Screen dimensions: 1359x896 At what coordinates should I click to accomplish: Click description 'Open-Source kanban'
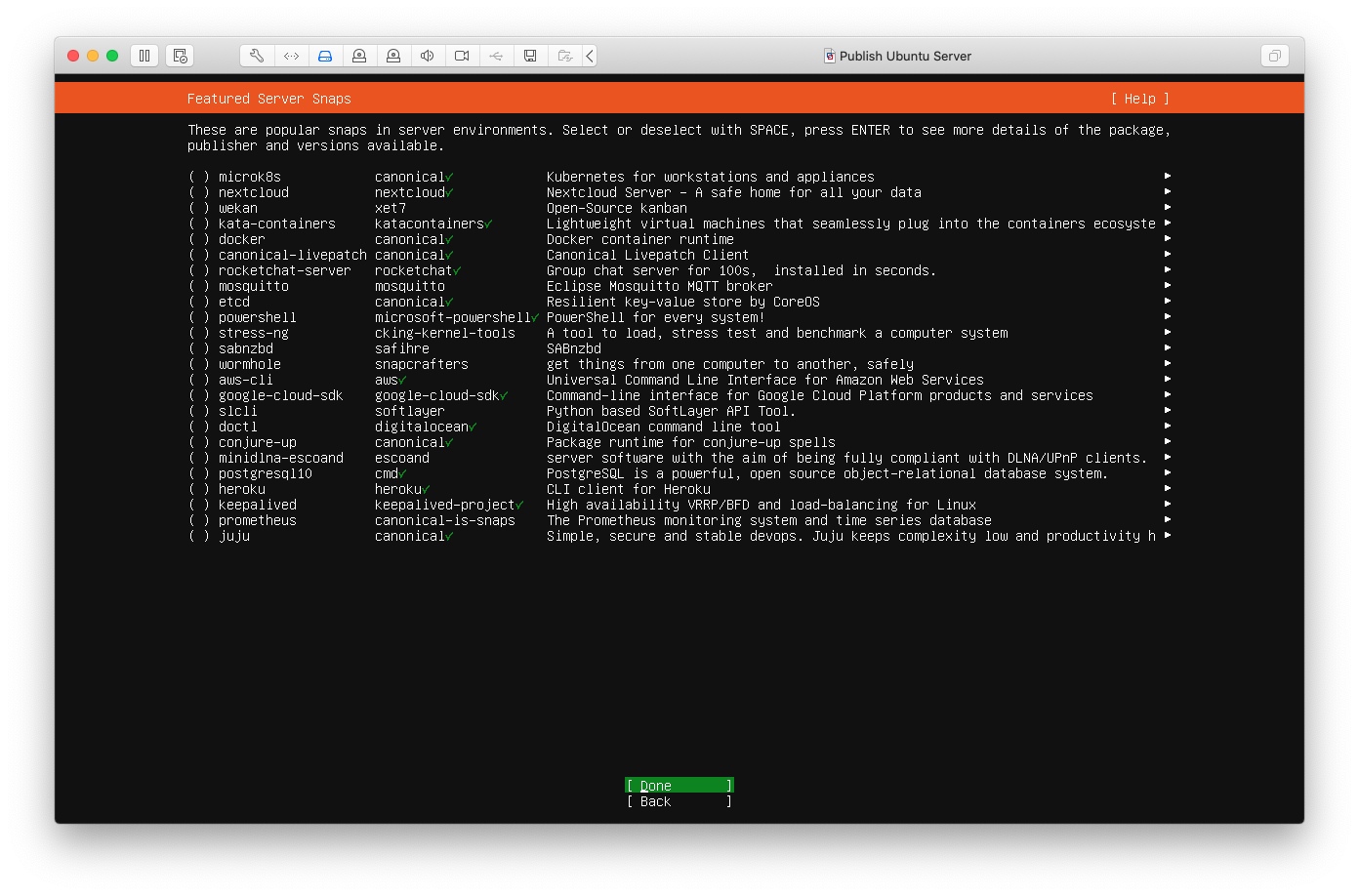(617, 208)
